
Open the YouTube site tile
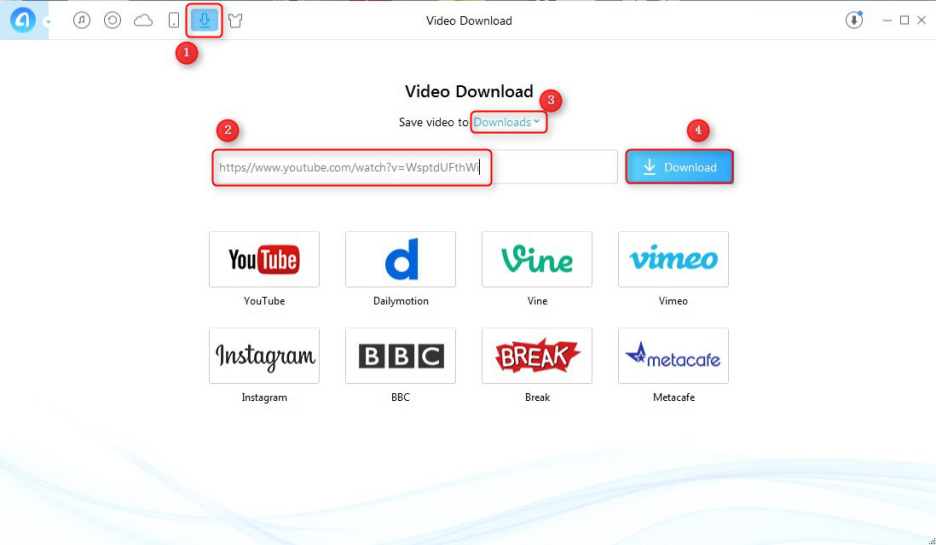click(264, 259)
